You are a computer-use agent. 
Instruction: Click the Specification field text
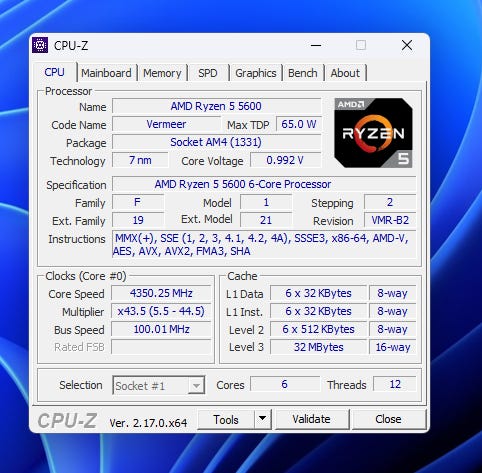pos(243,184)
